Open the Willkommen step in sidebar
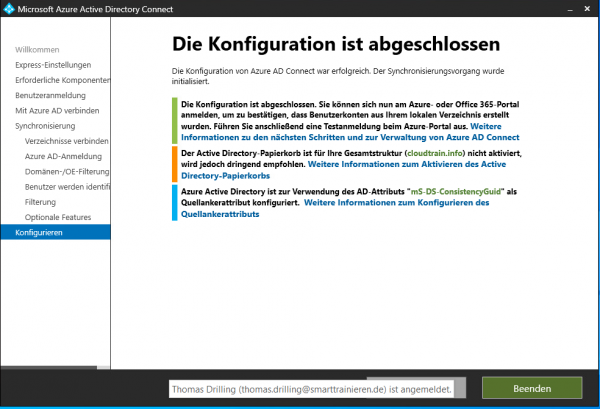The image size is (600, 409). [37, 49]
